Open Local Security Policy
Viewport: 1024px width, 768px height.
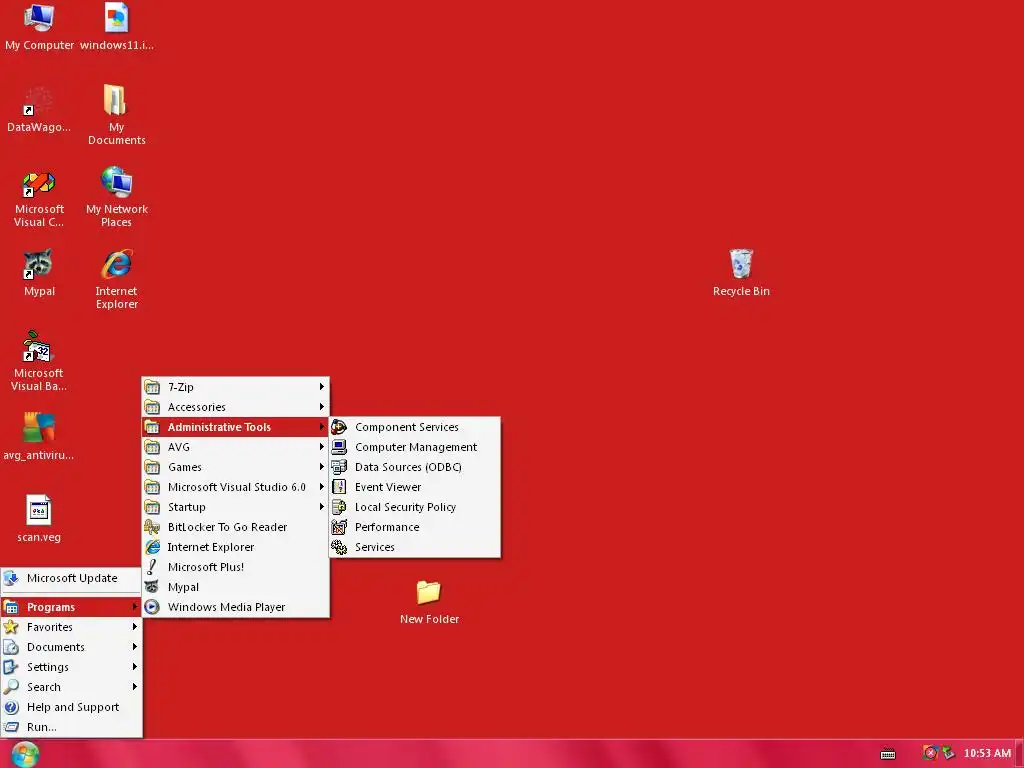(415, 507)
